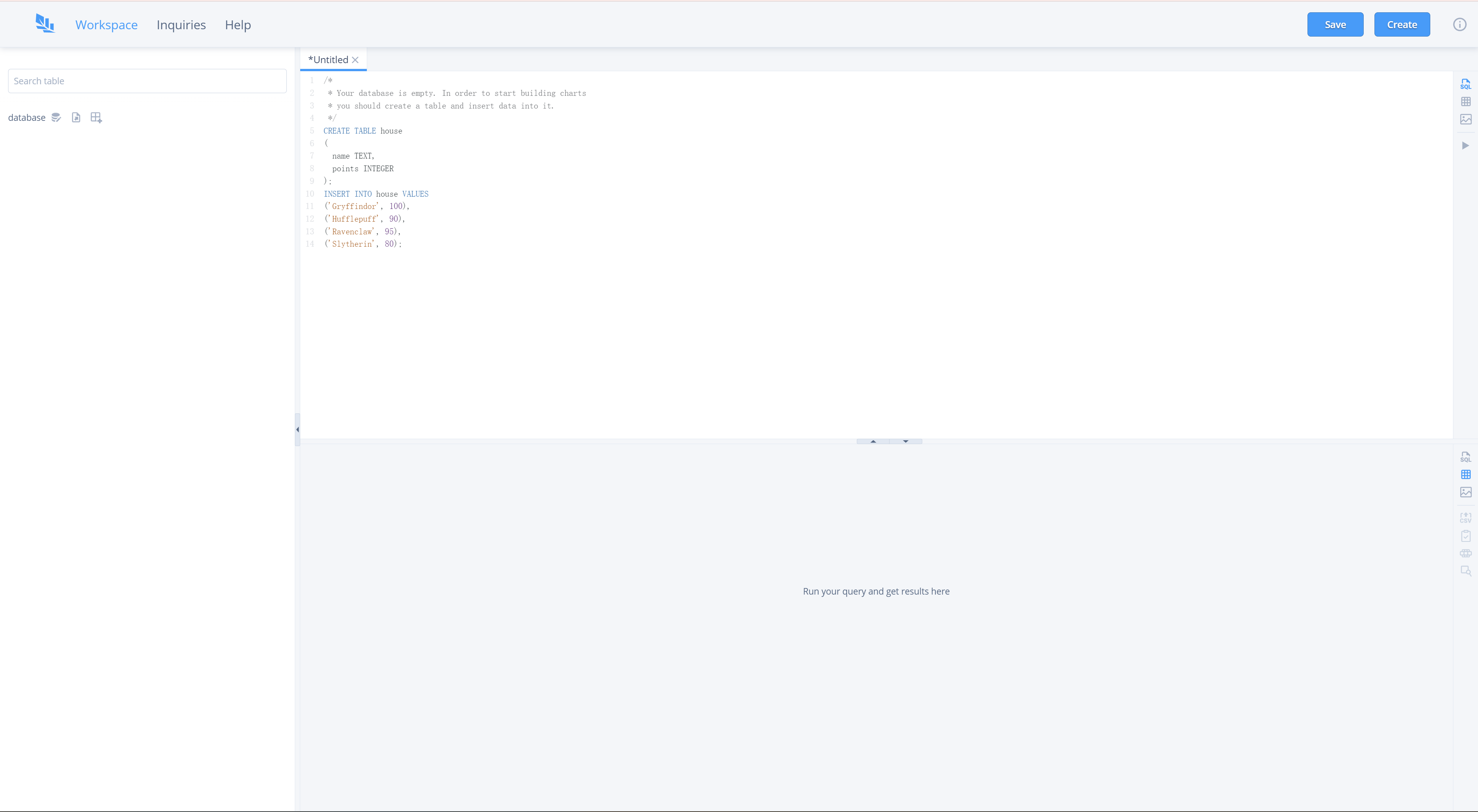Run the query with play icon

pos(1465,146)
